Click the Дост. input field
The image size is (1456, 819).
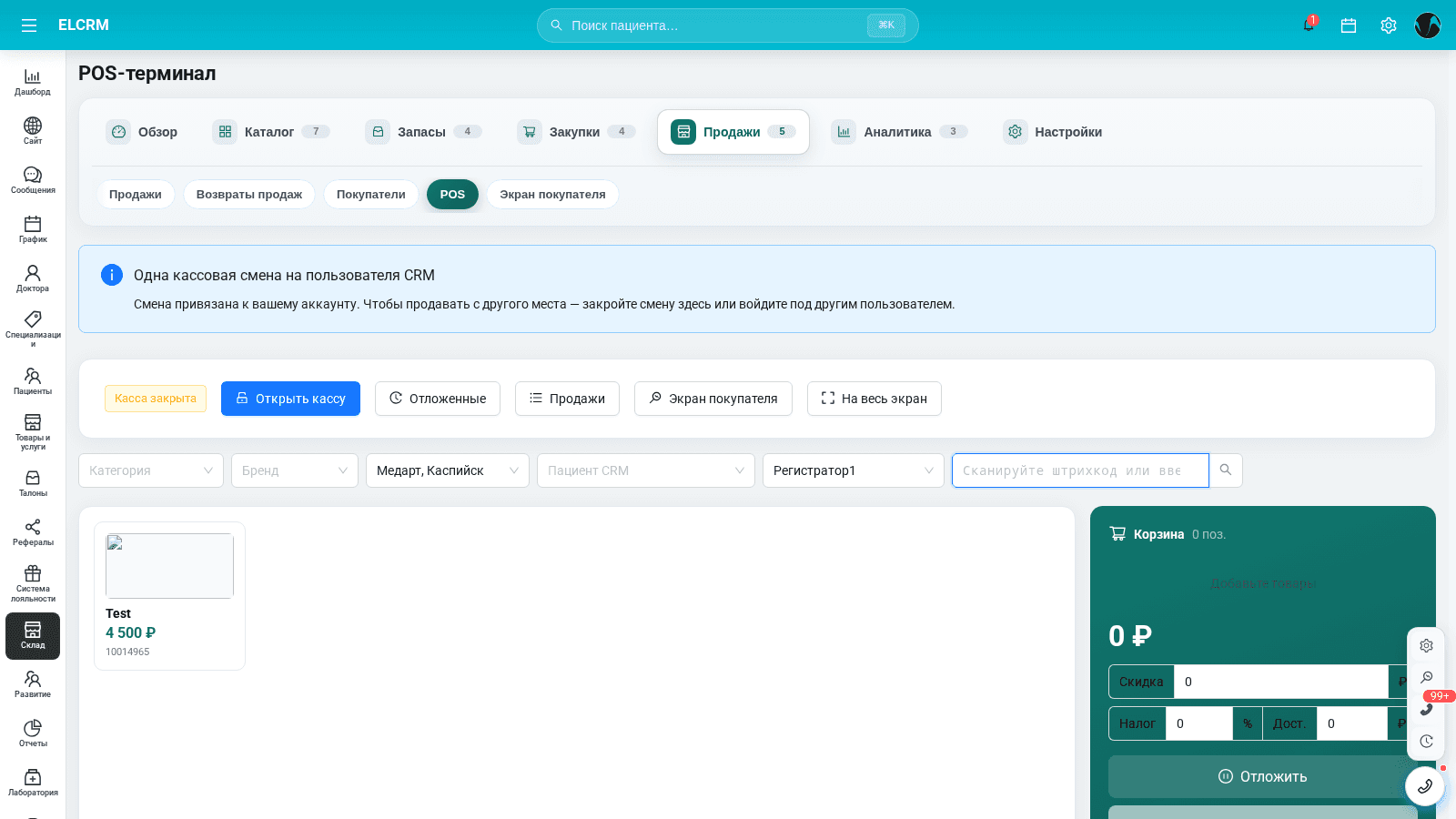[x=1351, y=723]
